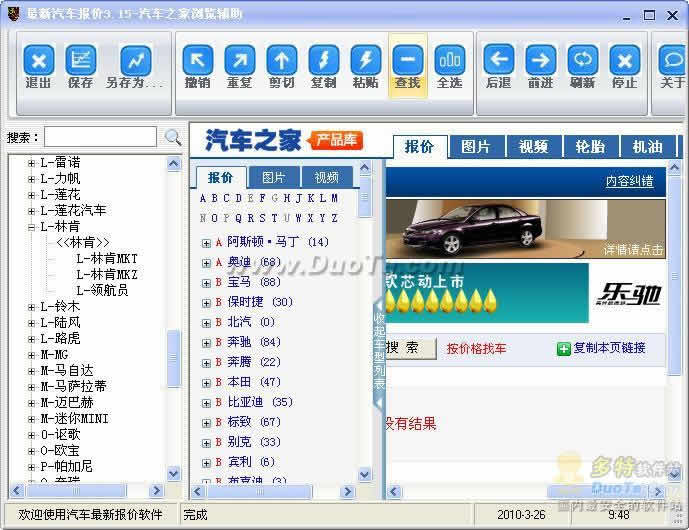This screenshot has width=689, height=530.
Task: Open the 视频 tab in brand list panel
Action: tap(326, 178)
